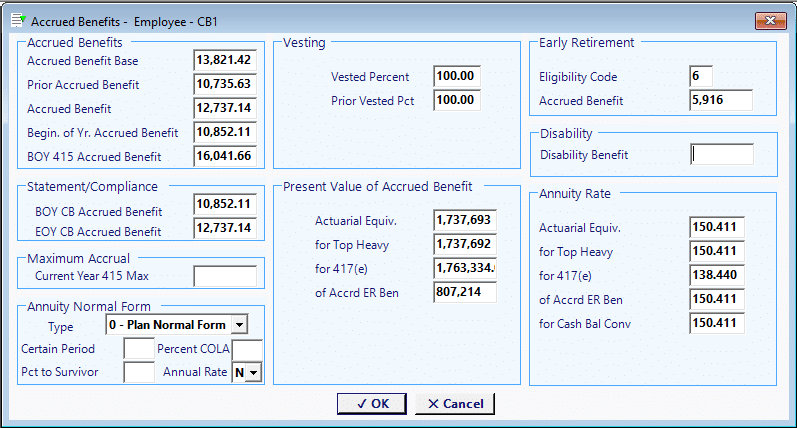Focus the Annuity Rate of Accrd ER Ben field
The width and height of the screenshot is (797, 428).
click(x=717, y=299)
